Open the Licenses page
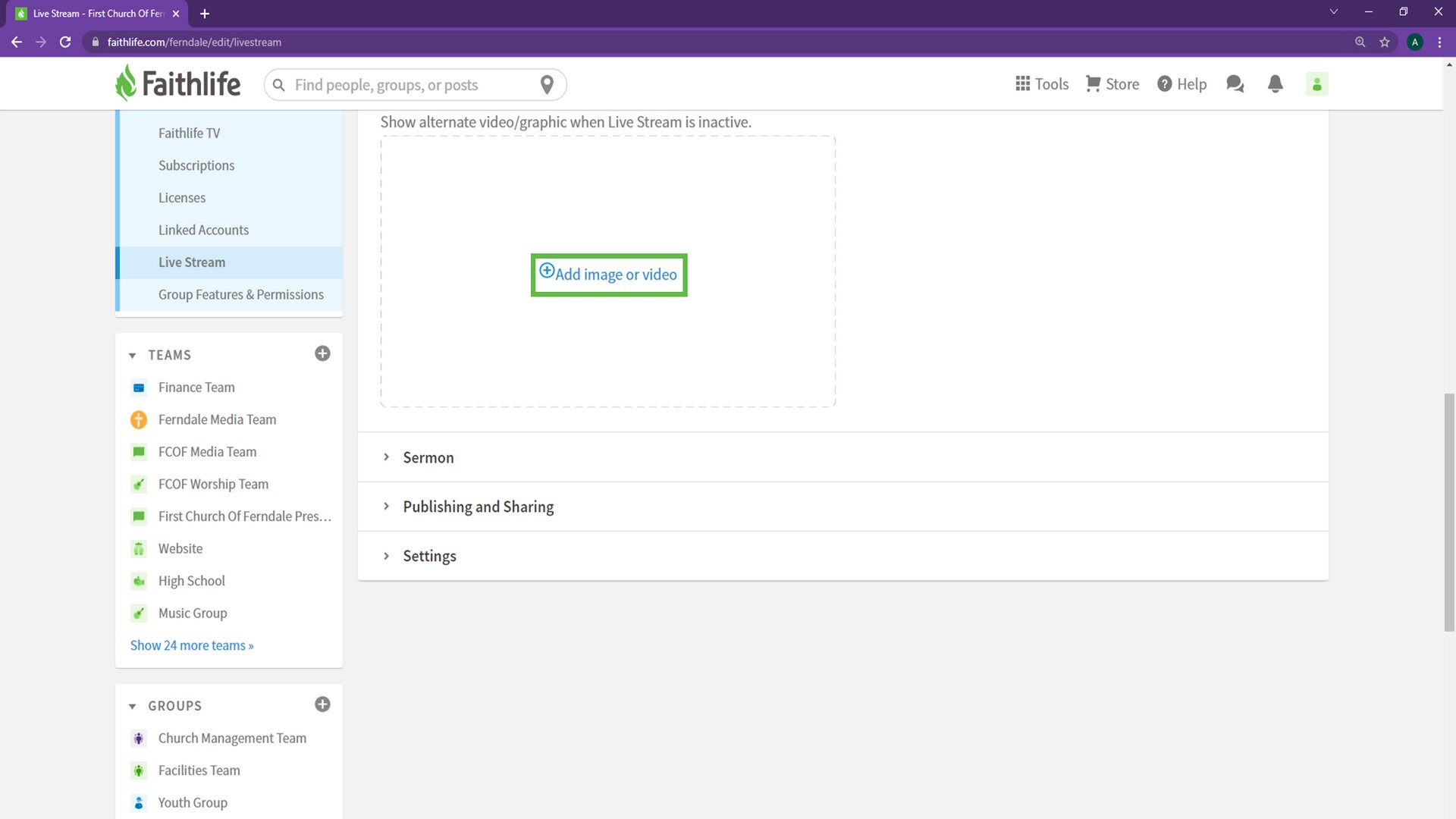The width and height of the screenshot is (1456, 819). click(182, 198)
